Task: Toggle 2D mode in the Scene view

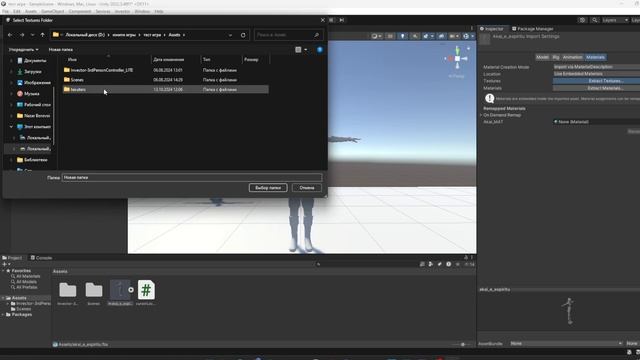Action: [x=390, y=36]
